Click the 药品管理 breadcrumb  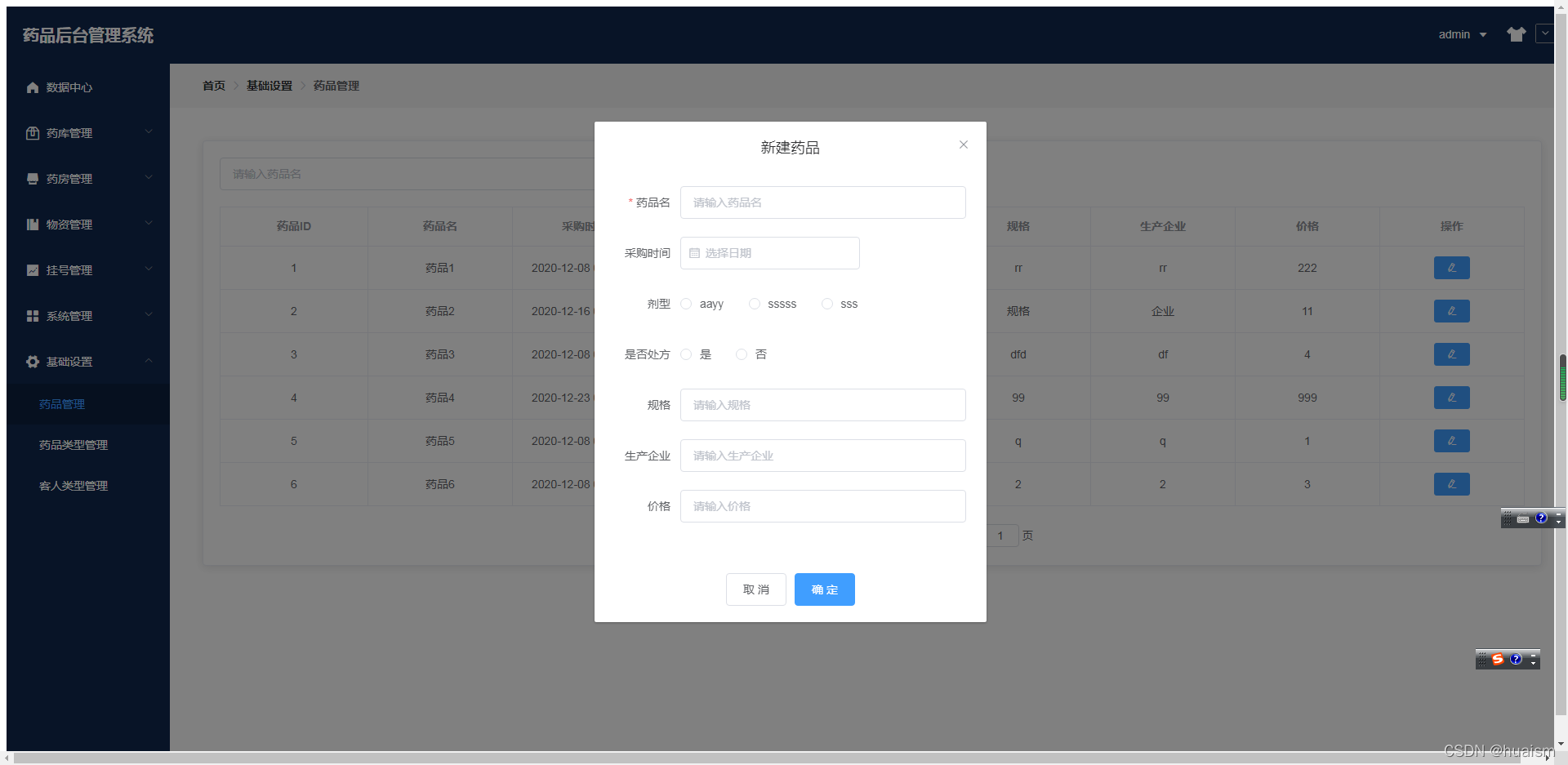pos(336,86)
